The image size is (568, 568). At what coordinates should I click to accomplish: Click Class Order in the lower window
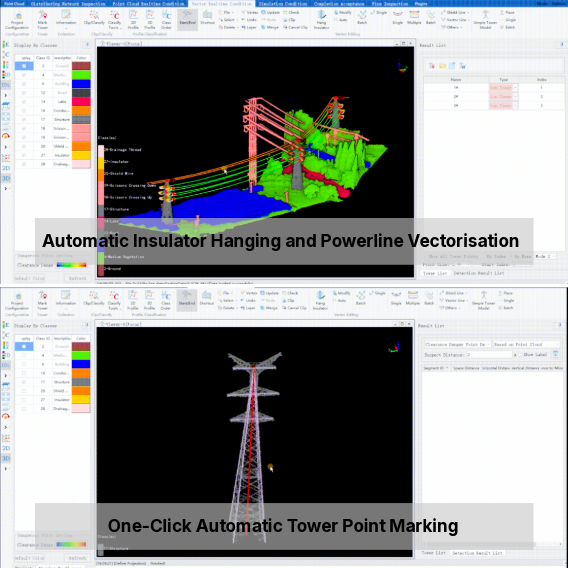click(166, 301)
